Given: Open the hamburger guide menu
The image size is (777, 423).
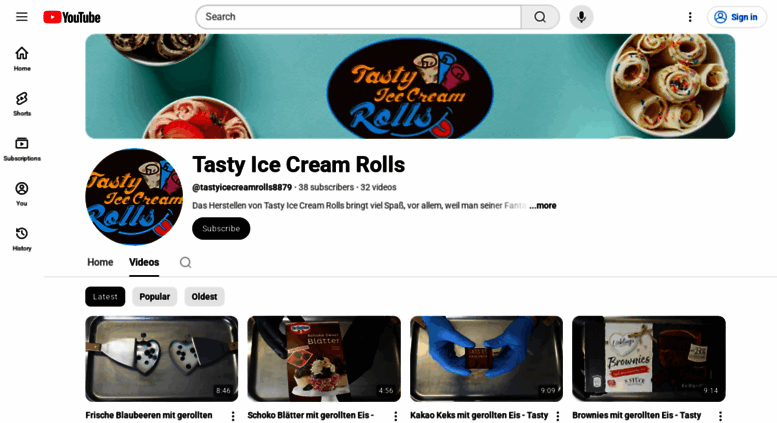Looking at the screenshot, I should [x=22, y=17].
